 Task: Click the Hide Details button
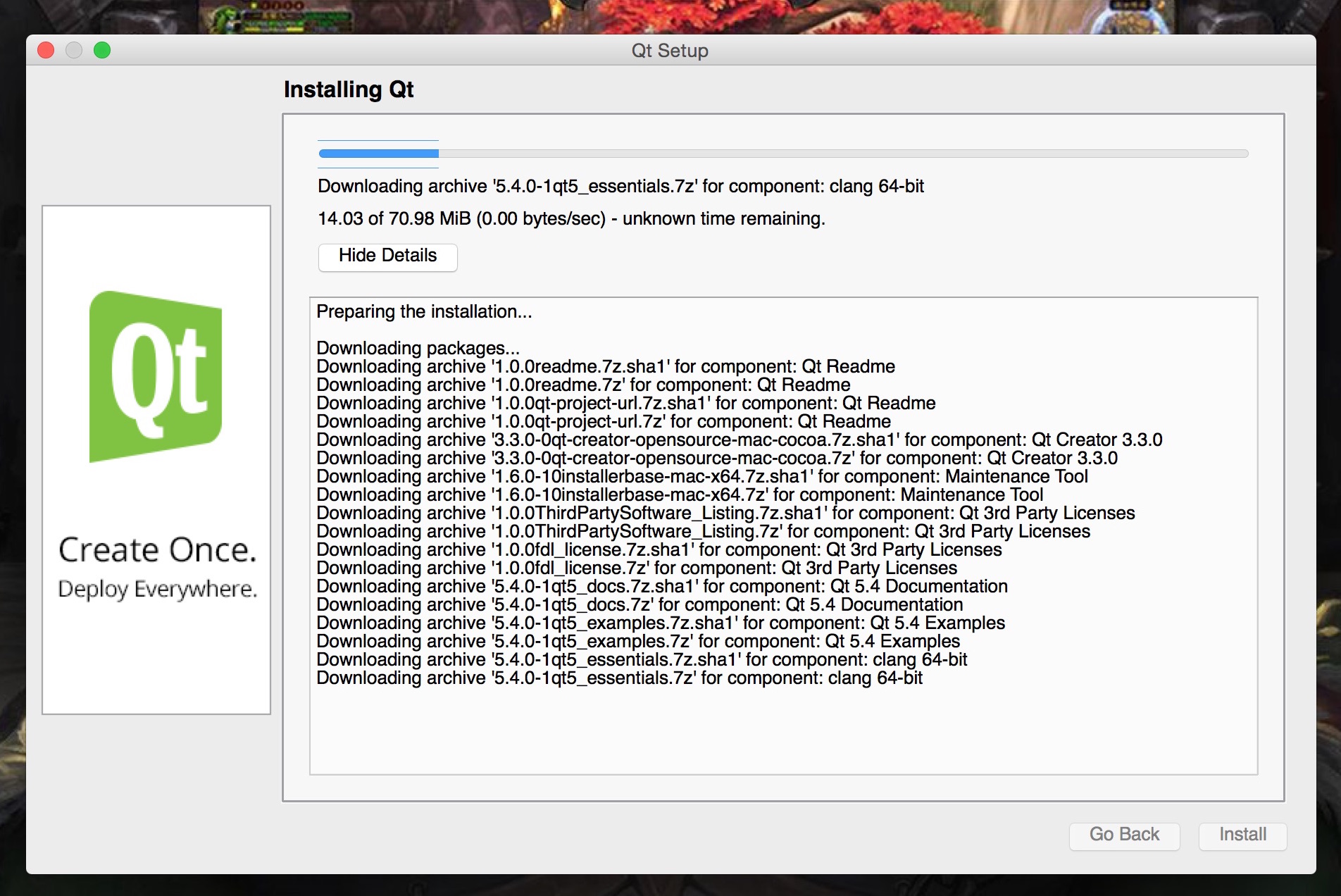point(387,256)
